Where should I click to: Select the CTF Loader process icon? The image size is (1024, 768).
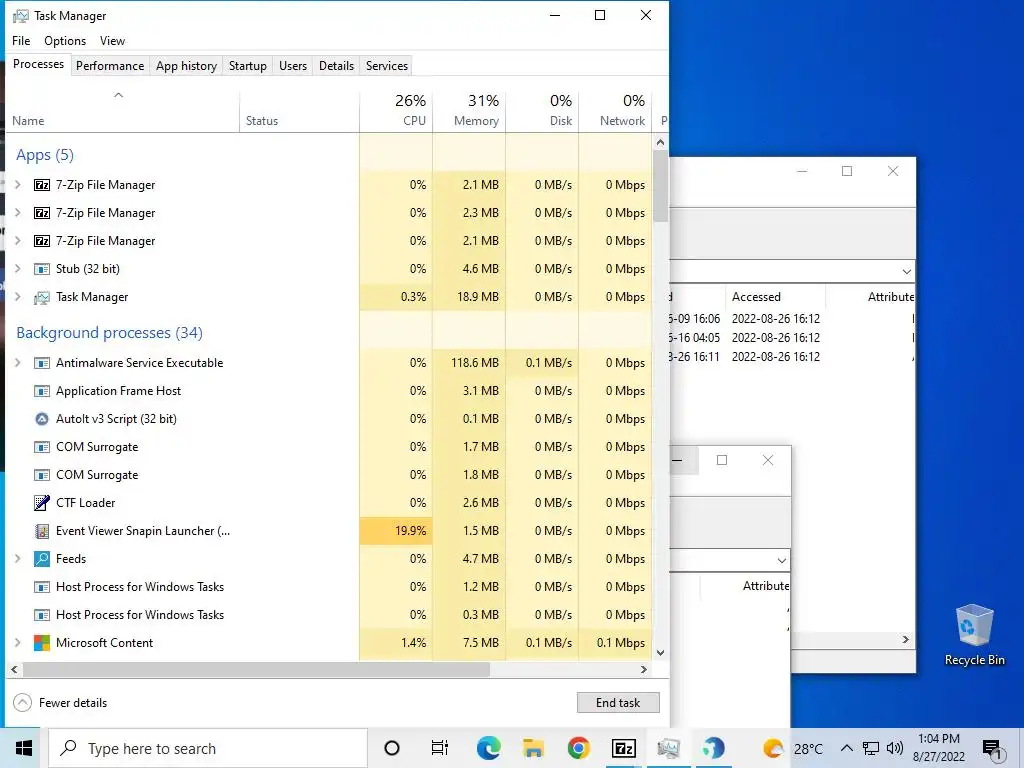click(x=42, y=503)
